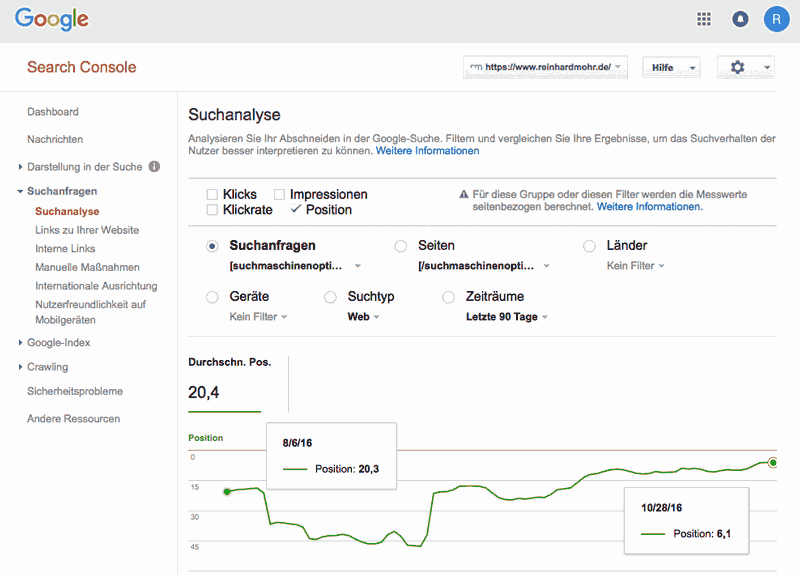Click the warning triangle icon beside the filter notice

463,195
